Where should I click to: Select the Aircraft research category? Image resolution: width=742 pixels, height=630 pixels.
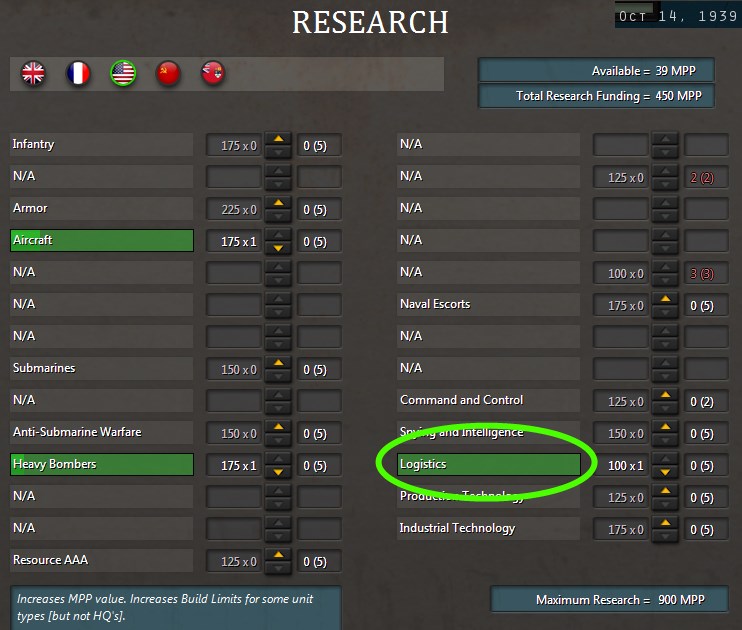pos(102,240)
